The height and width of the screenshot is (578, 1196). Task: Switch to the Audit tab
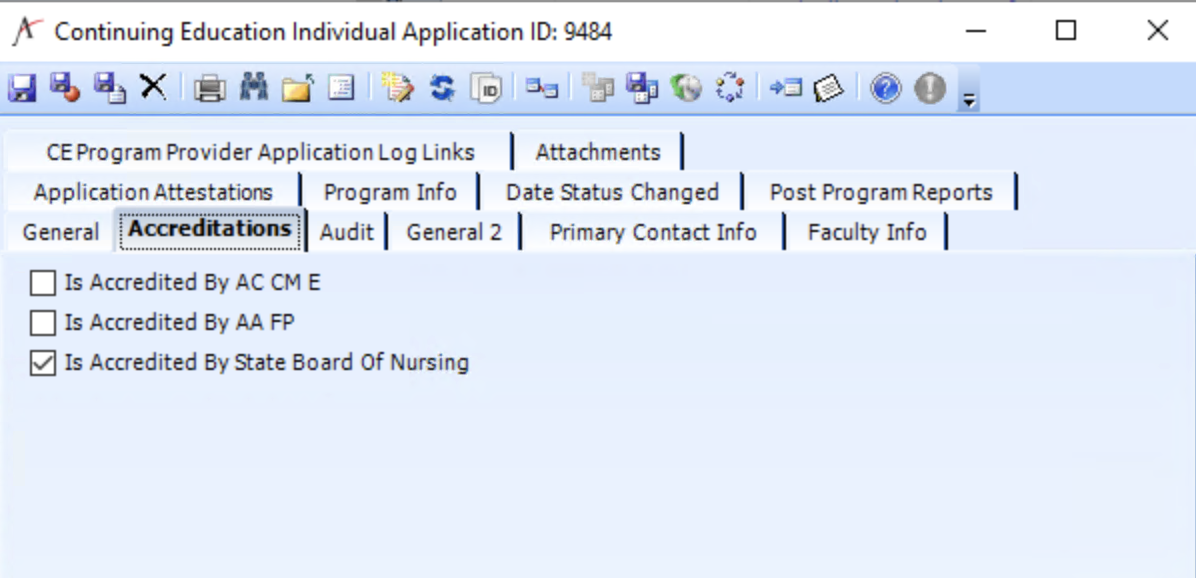tap(347, 231)
